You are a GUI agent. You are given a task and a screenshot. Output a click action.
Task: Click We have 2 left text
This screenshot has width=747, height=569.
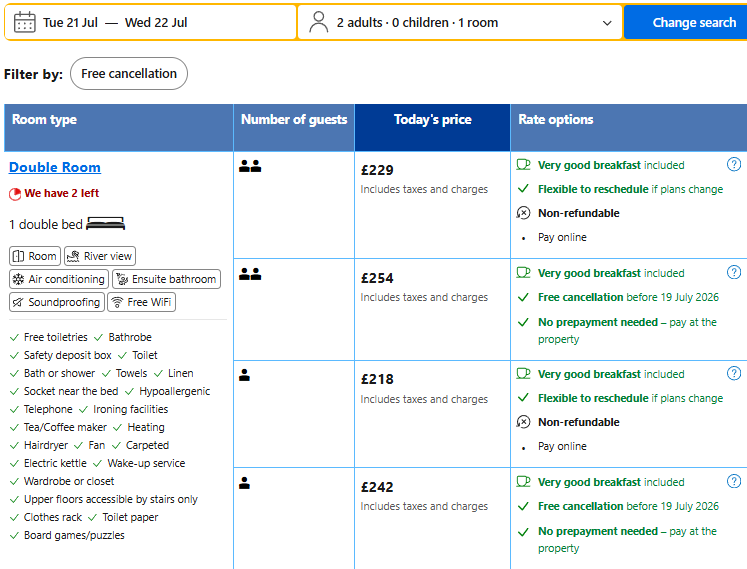62,193
